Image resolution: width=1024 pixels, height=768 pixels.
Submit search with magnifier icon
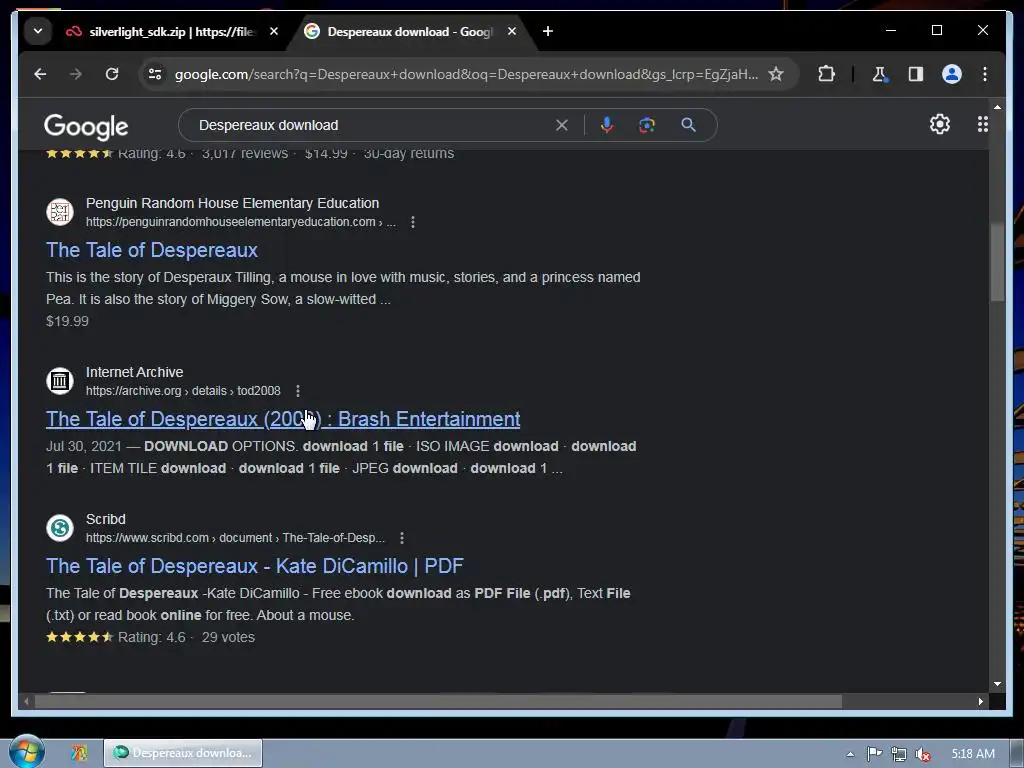click(x=688, y=125)
